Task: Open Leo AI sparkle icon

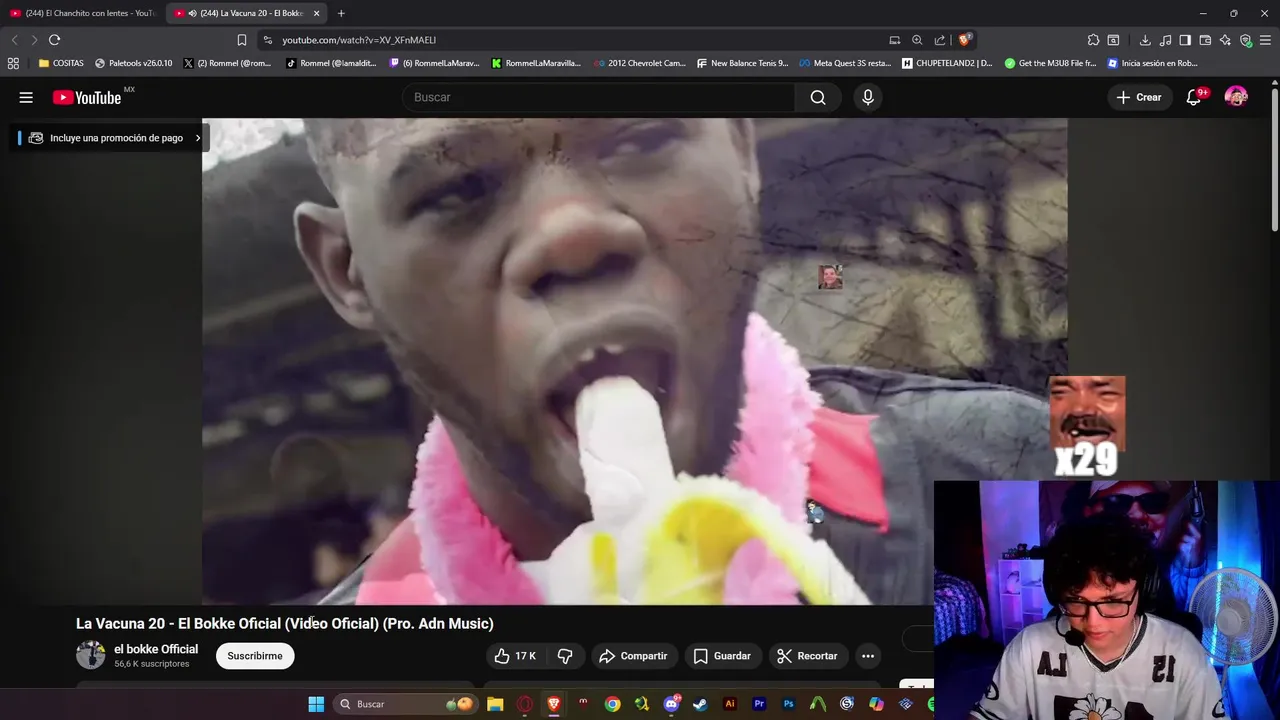Action: 1225,40
